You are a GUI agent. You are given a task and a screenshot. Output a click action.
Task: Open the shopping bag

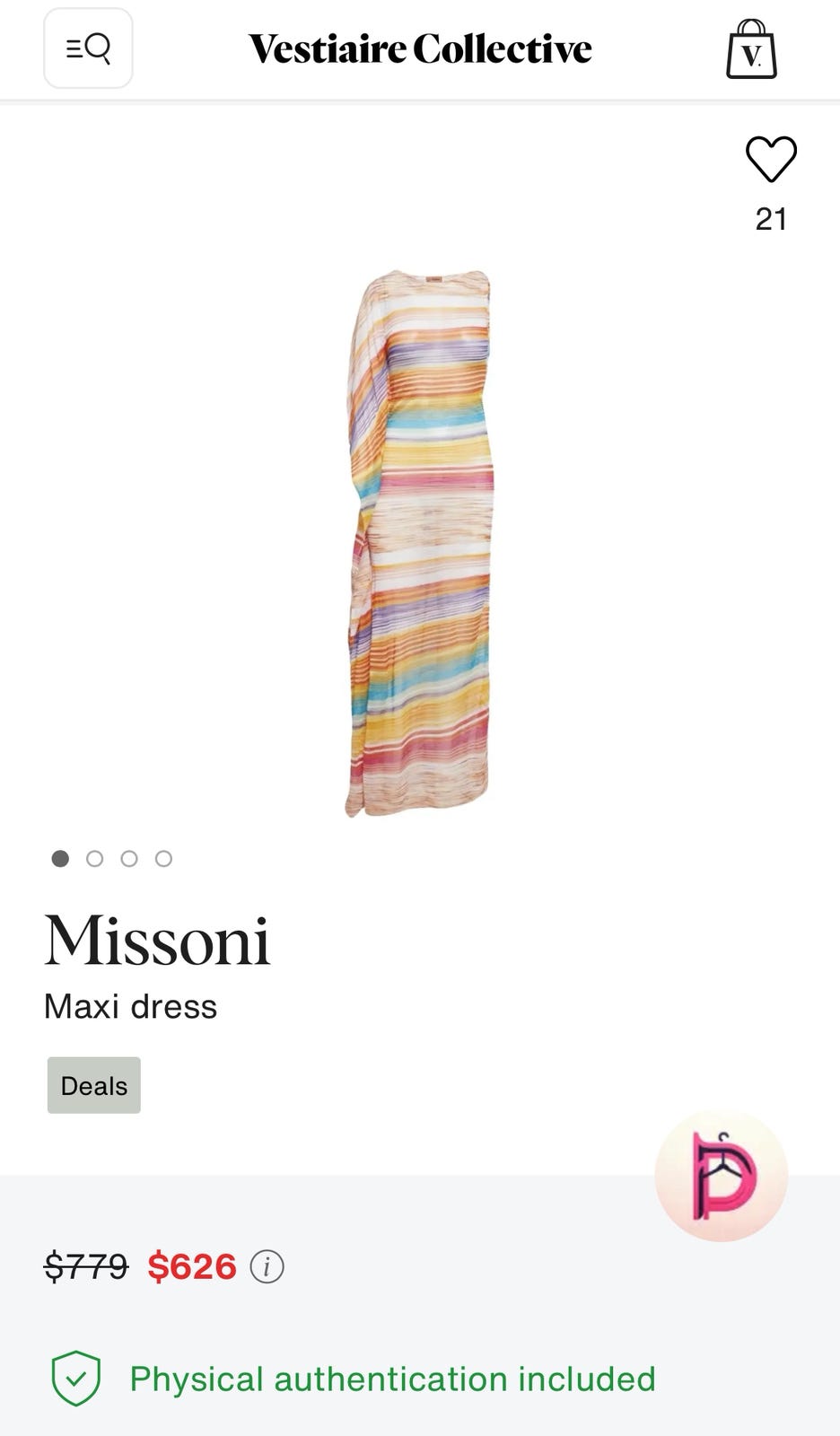(x=751, y=49)
